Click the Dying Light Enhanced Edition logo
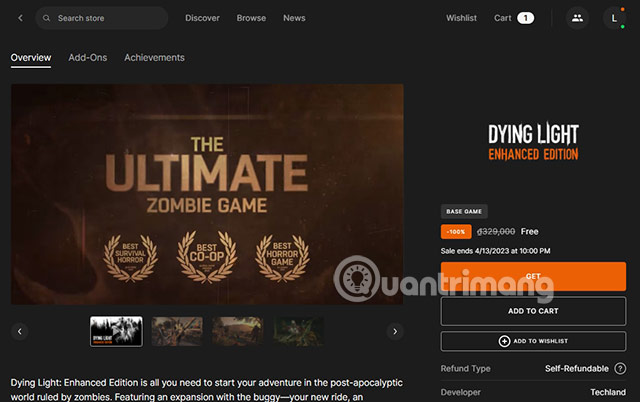 pos(533,142)
